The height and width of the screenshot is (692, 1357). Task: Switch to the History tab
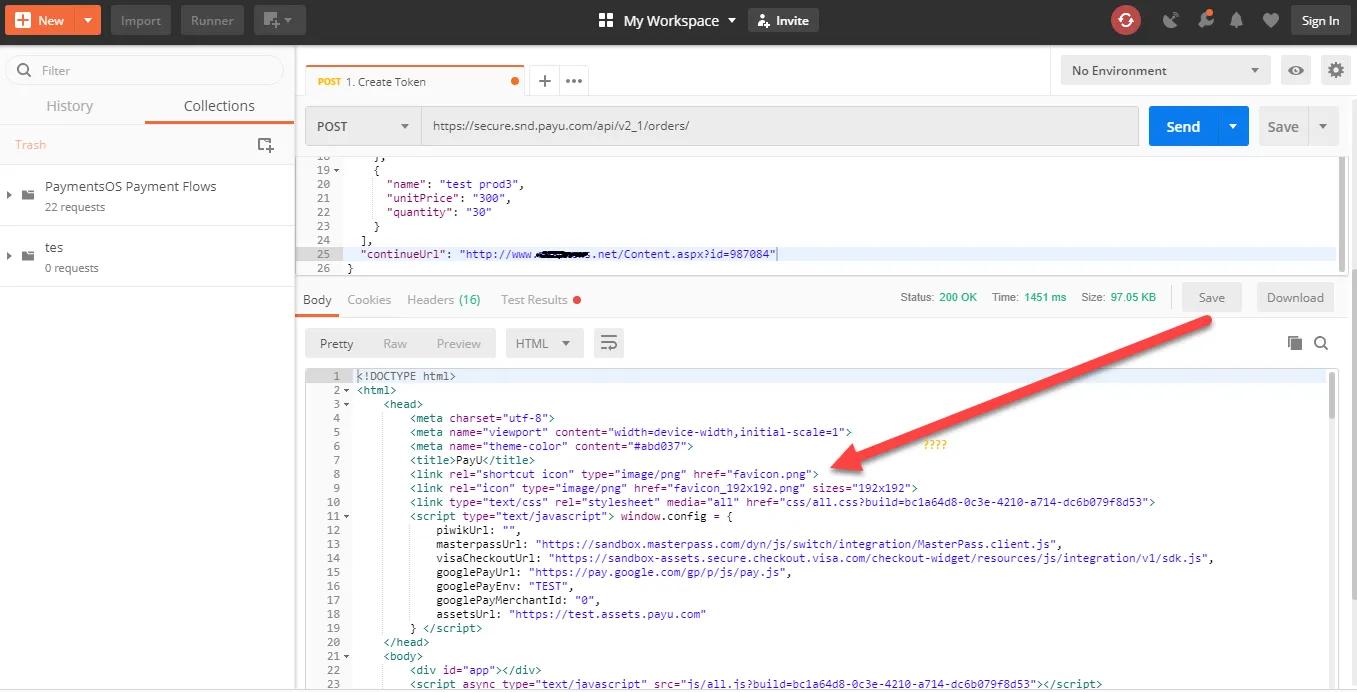click(70, 106)
